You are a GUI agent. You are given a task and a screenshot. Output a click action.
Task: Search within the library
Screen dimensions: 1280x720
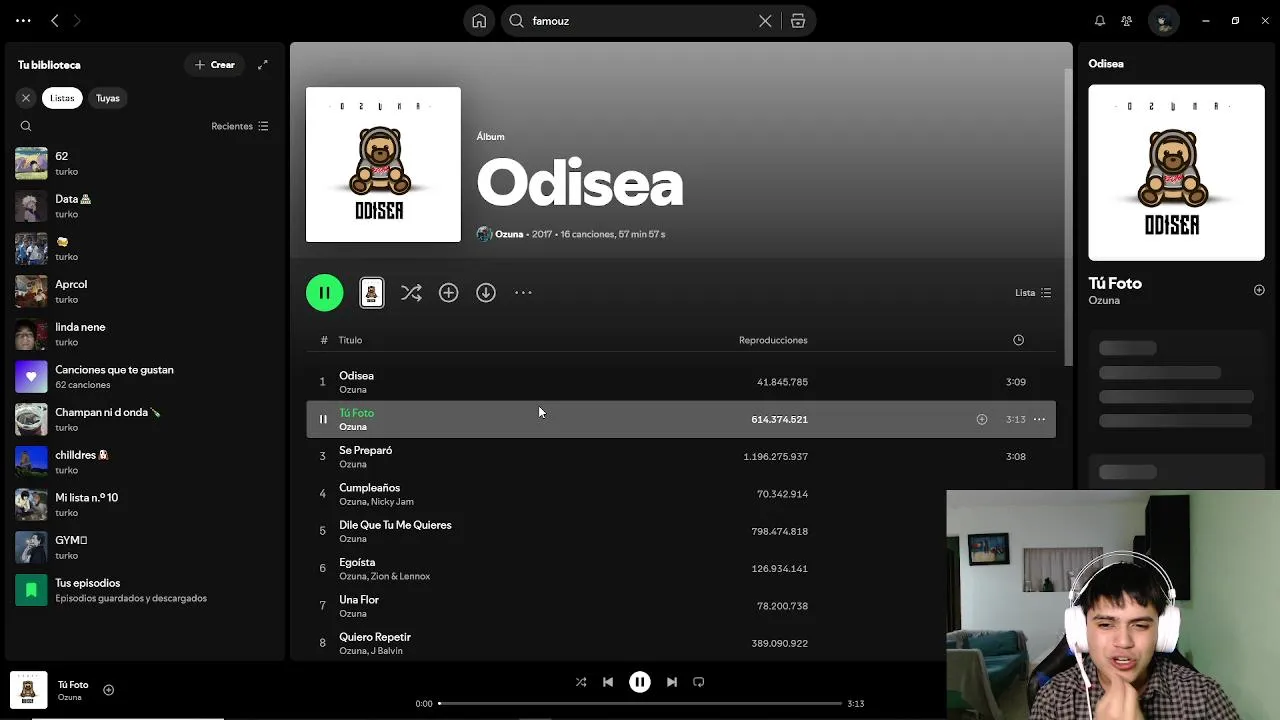26,126
